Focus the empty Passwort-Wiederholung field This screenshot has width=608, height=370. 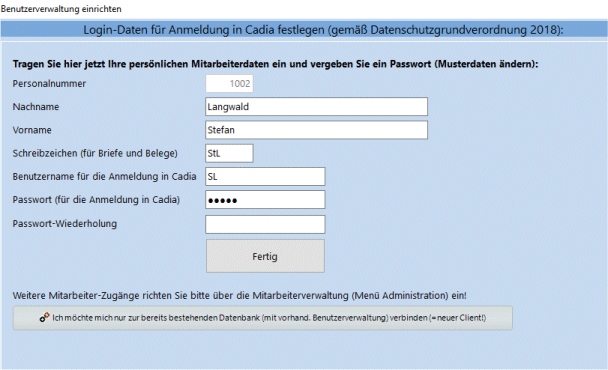[265, 225]
